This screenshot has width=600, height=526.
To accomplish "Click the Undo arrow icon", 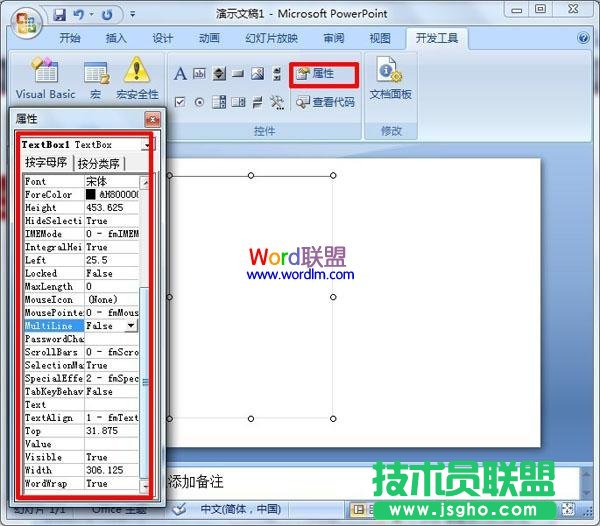I will [80, 15].
